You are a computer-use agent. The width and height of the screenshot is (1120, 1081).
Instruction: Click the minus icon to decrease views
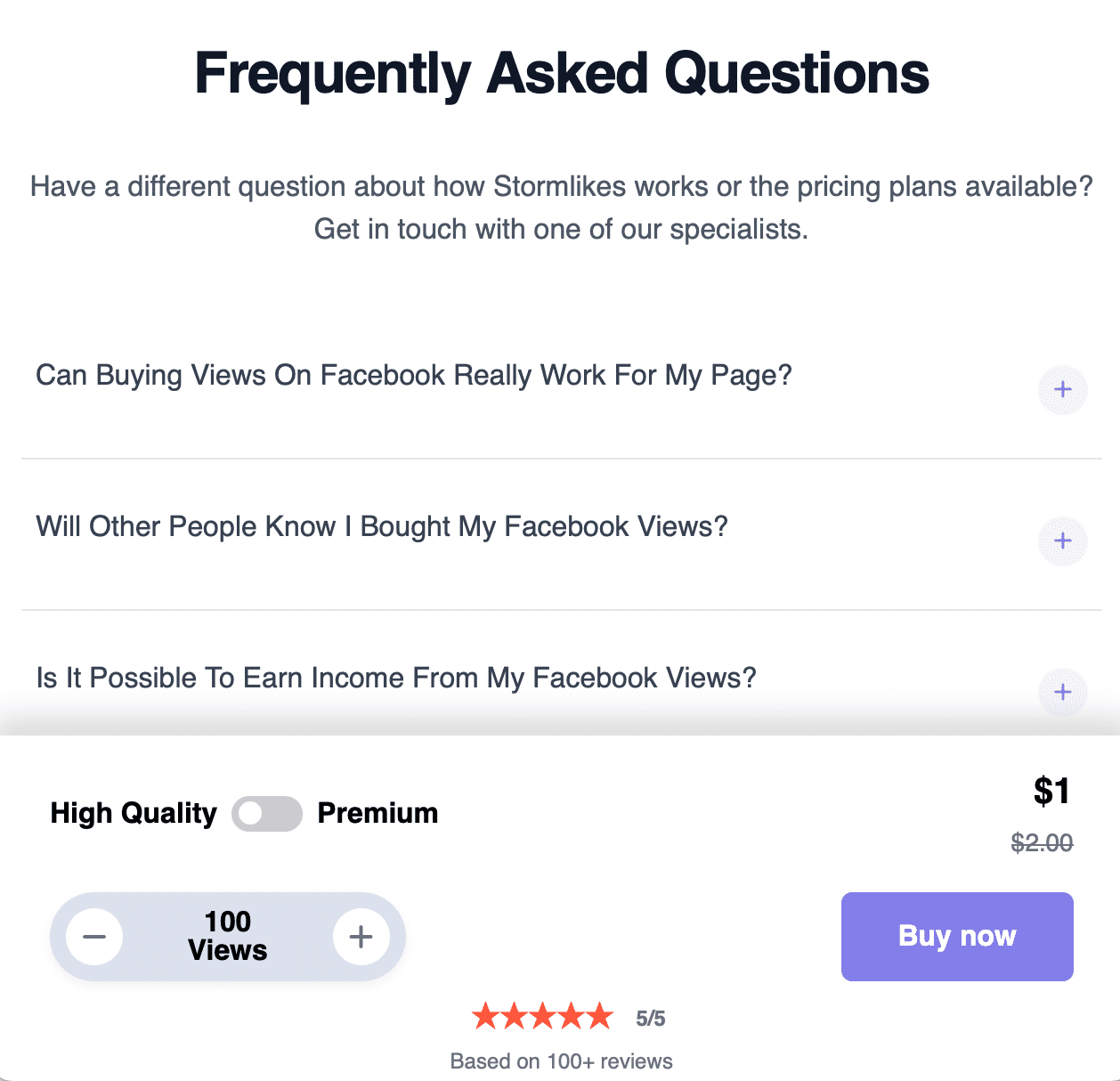click(x=93, y=937)
